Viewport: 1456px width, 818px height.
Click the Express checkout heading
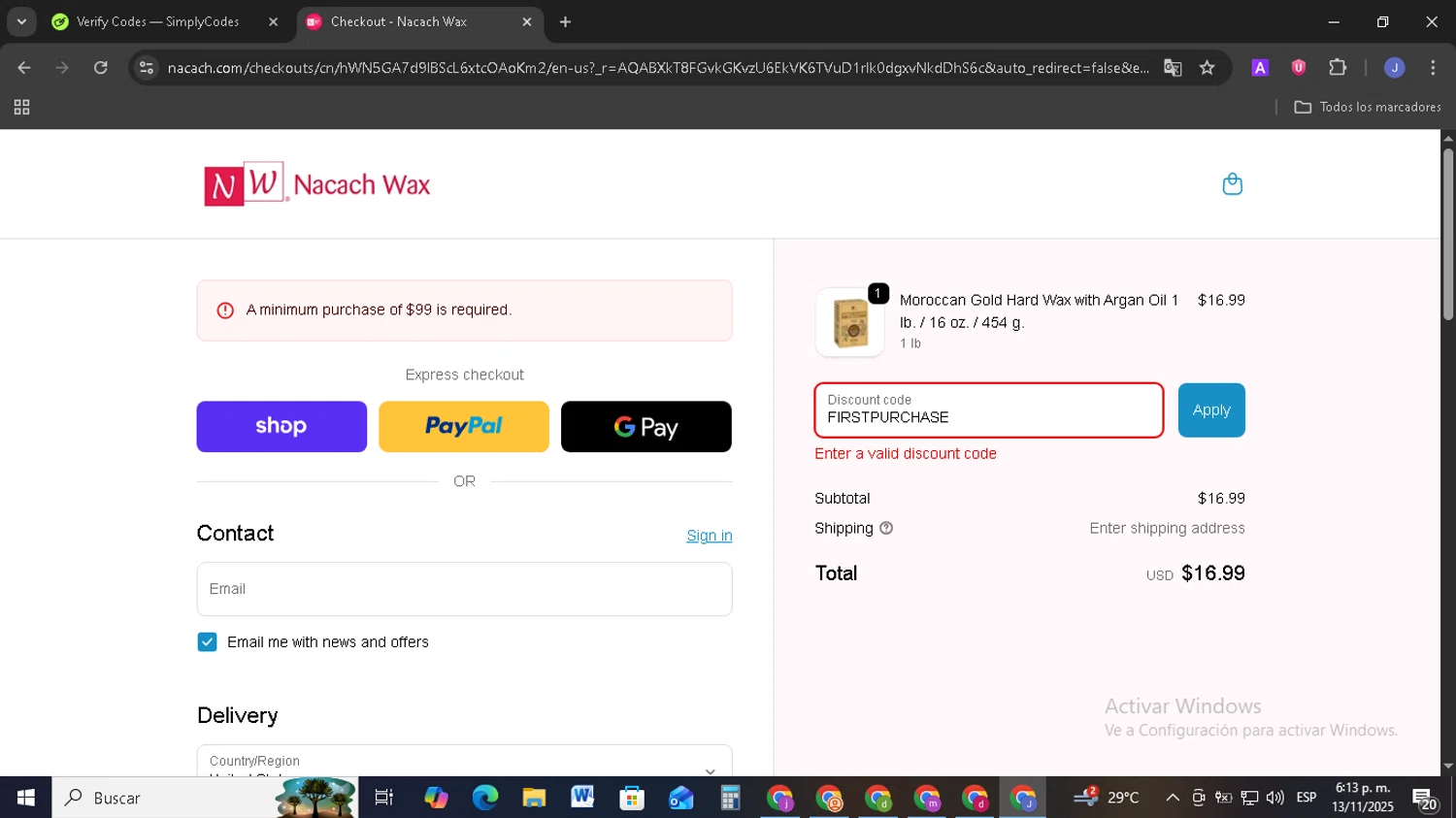(x=464, y=375)
